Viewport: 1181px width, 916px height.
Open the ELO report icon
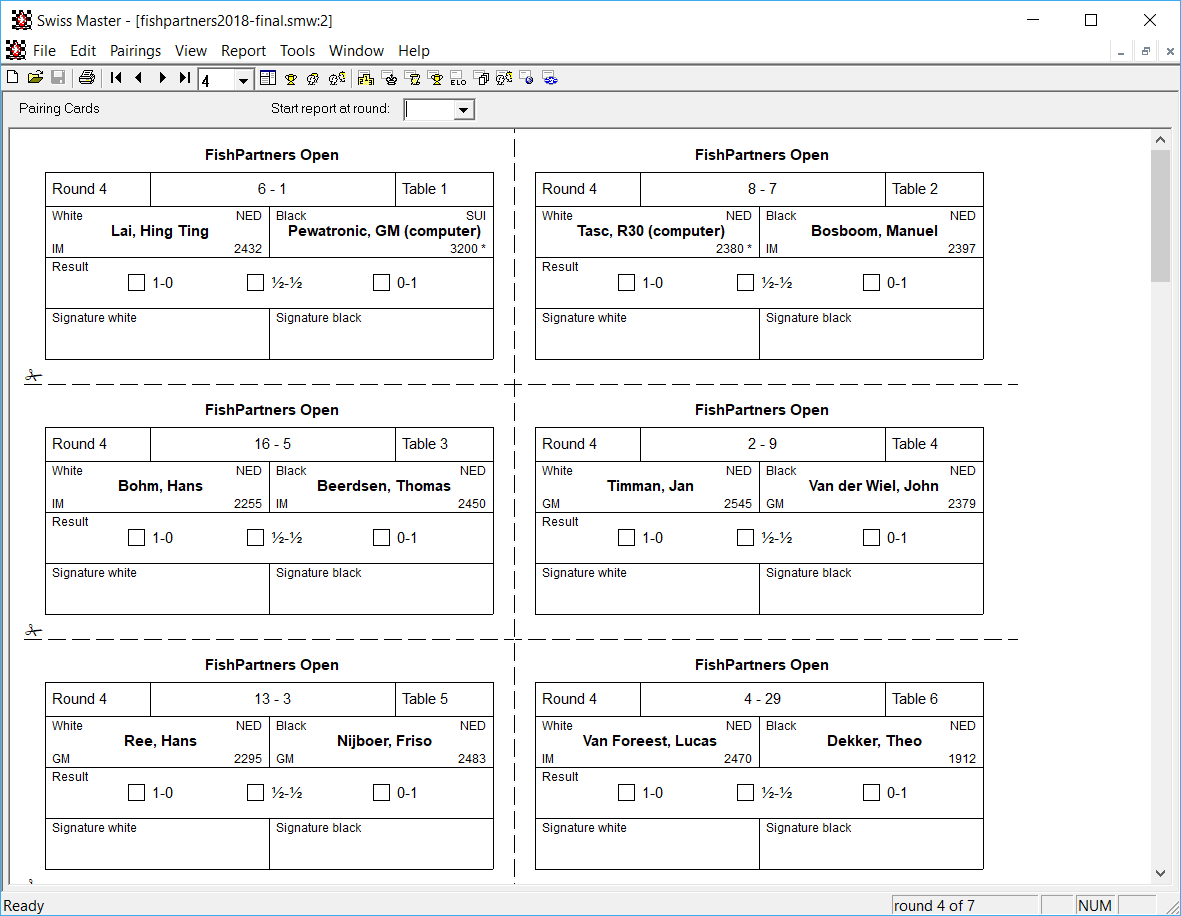(x=458, y=78)
